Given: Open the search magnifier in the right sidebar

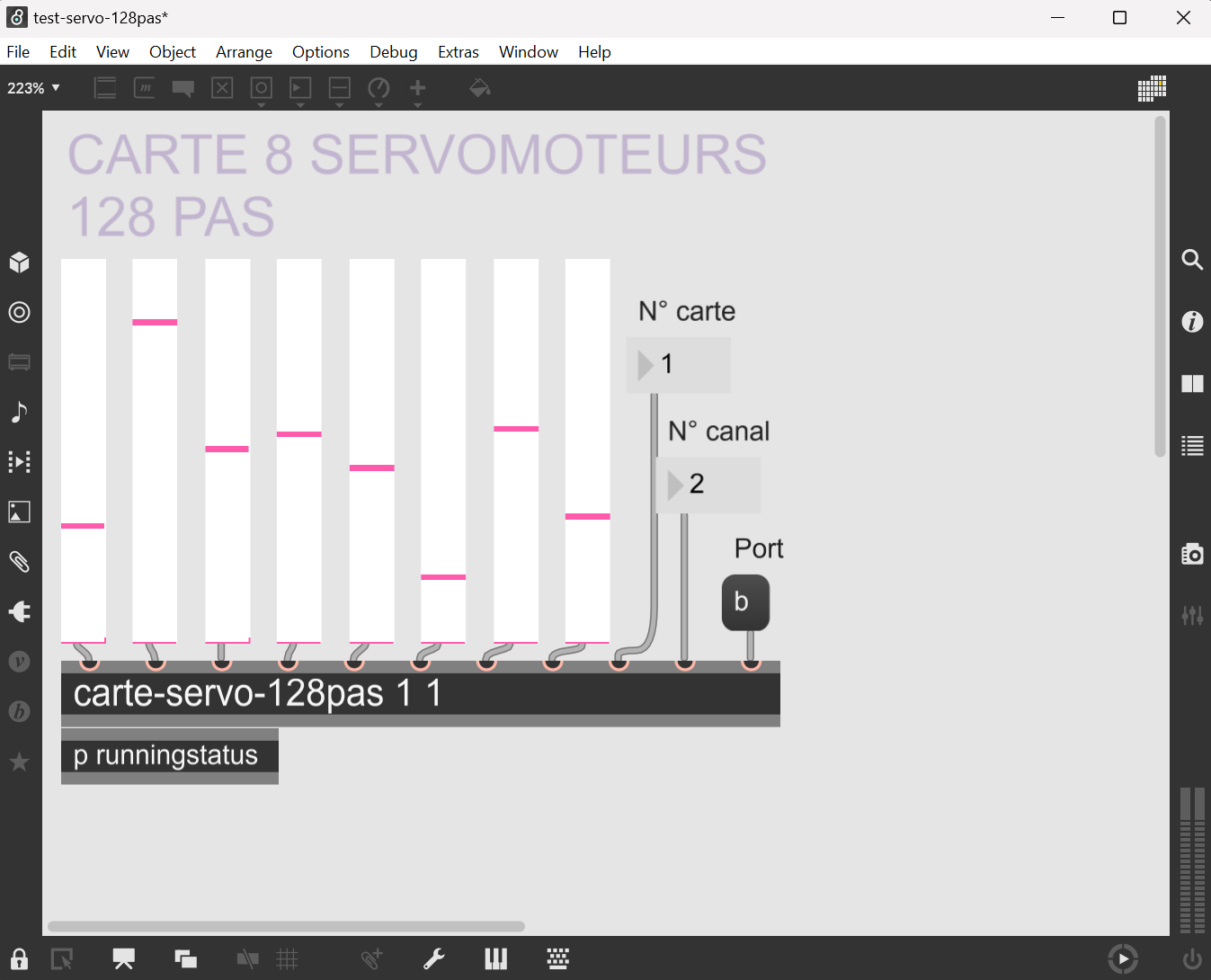Looking at the screenshot, I should (x=1192, y=260).
